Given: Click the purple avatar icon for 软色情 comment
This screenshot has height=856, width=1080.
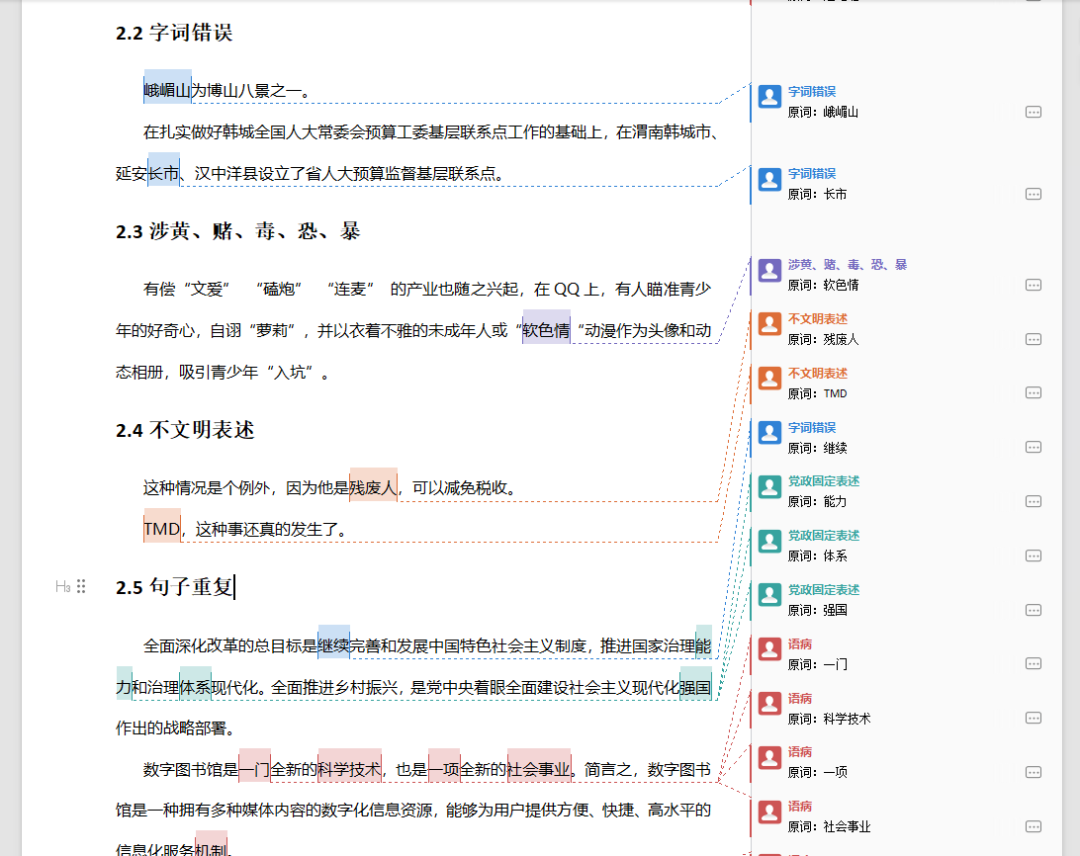Looking at the screenshot, I should [769, 271].
